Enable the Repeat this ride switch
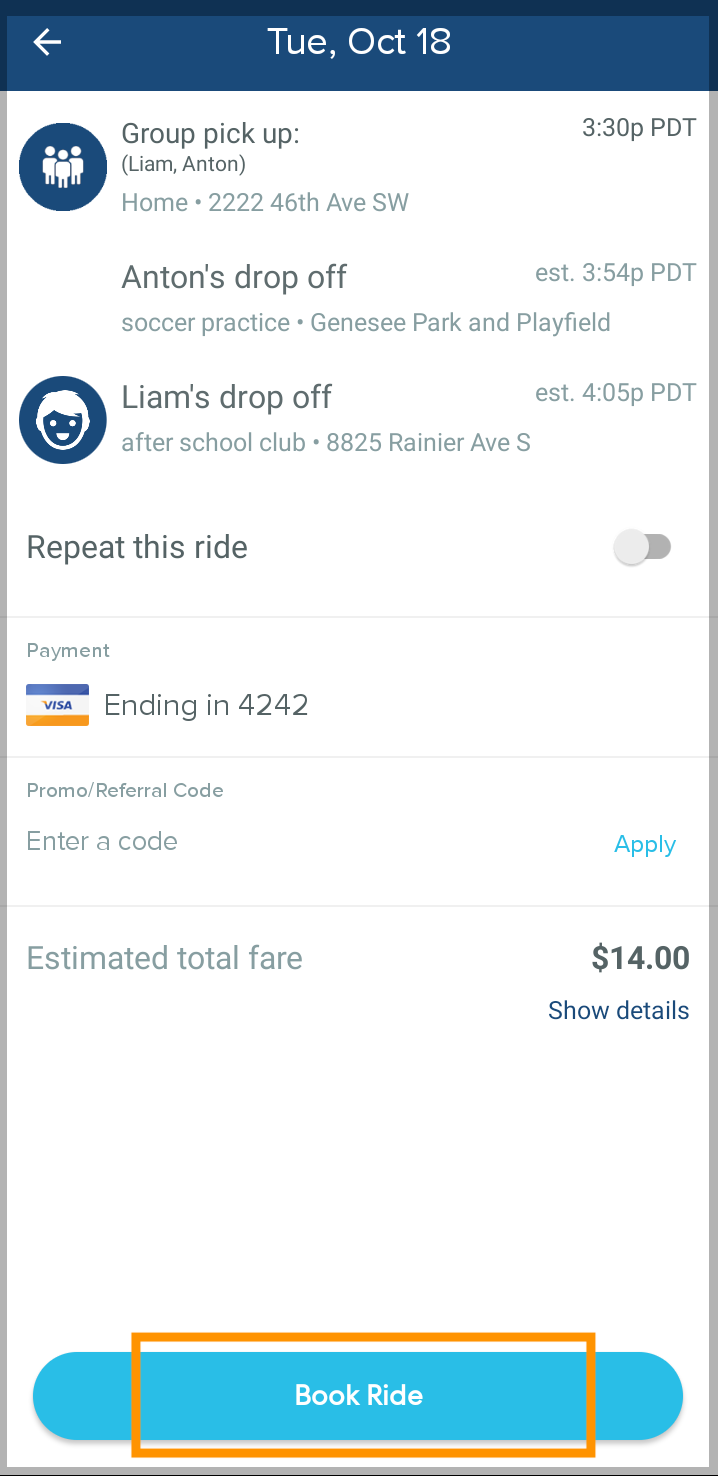 643,548
